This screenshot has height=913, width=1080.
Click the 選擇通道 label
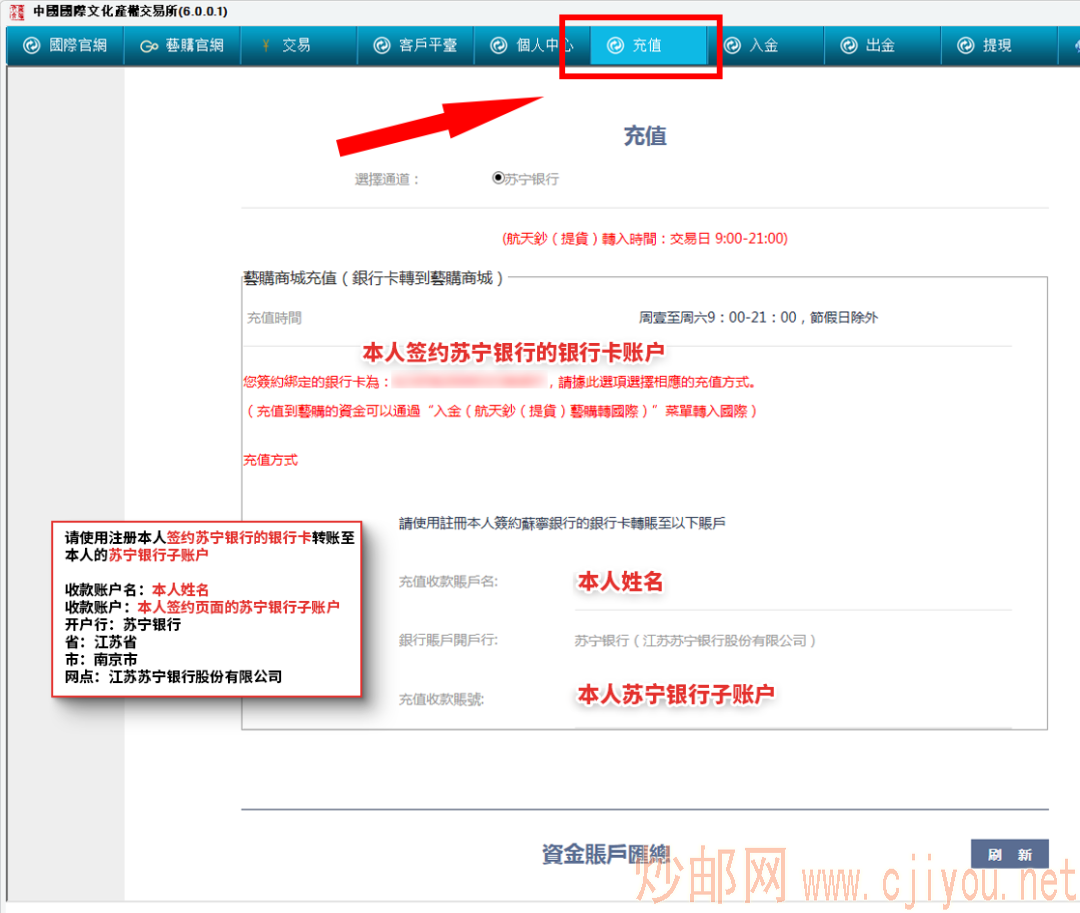coord(386,180)
